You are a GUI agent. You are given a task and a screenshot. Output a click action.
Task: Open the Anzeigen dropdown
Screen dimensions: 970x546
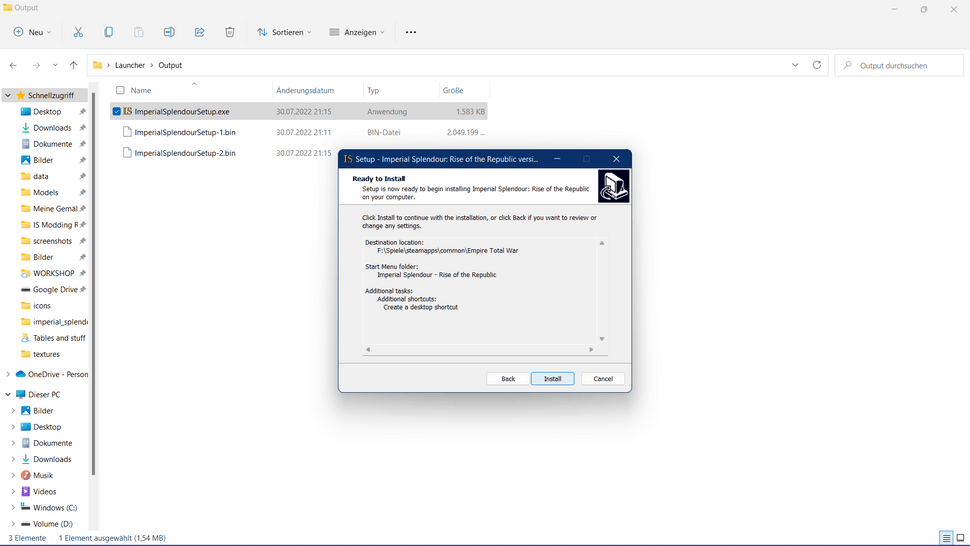coord(357,32)
